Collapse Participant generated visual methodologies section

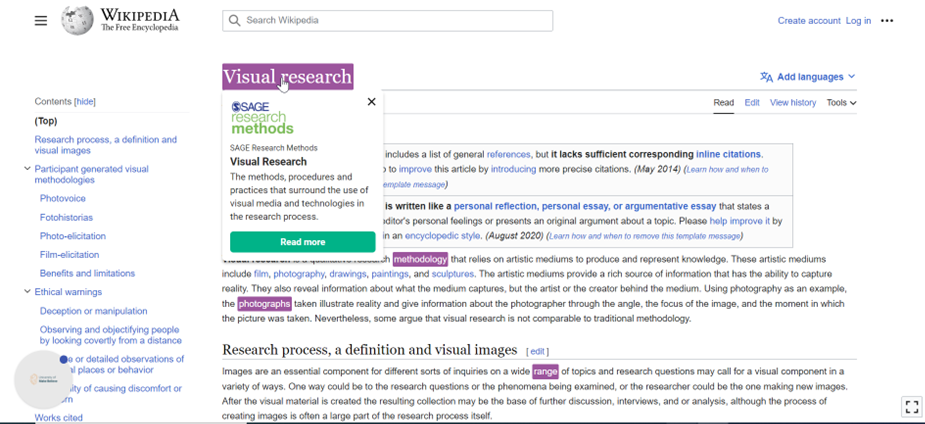tap(27, 169)
